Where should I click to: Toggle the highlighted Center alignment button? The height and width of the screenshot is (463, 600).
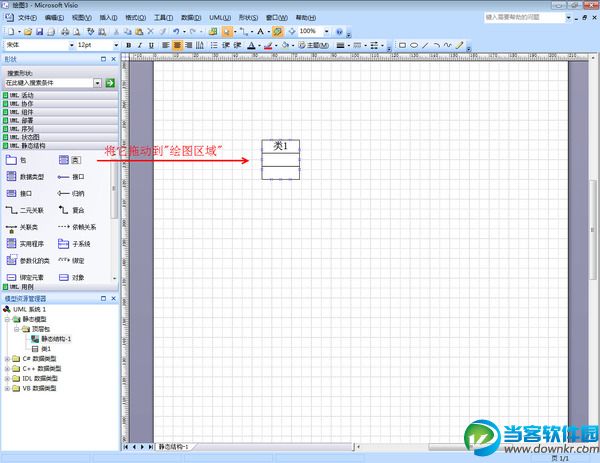[177, 45]
